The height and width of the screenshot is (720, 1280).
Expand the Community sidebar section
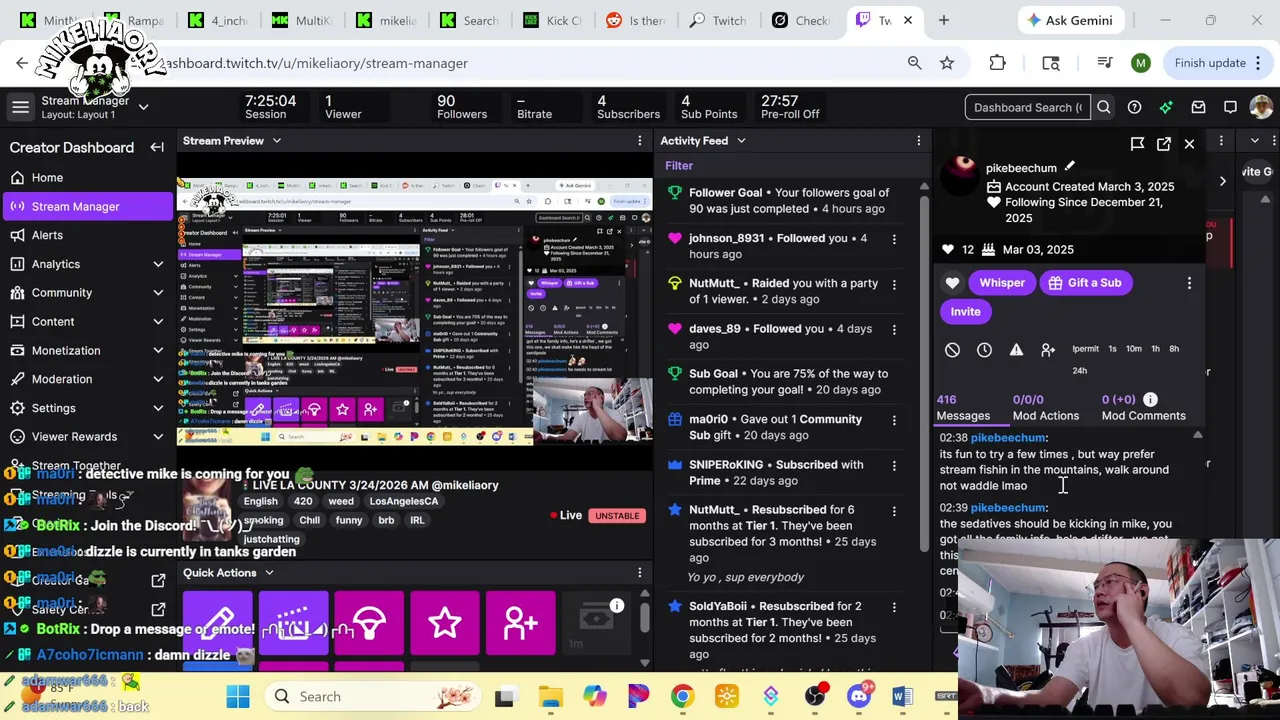pyautogui.click(x=158, y=293)
